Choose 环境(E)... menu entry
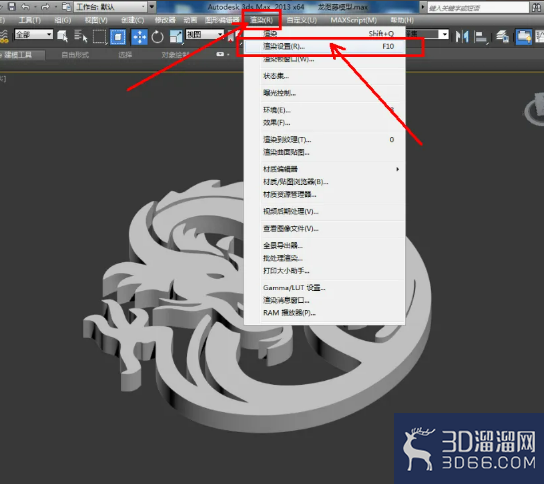The image size is (544, 484). tap(325, 110)
